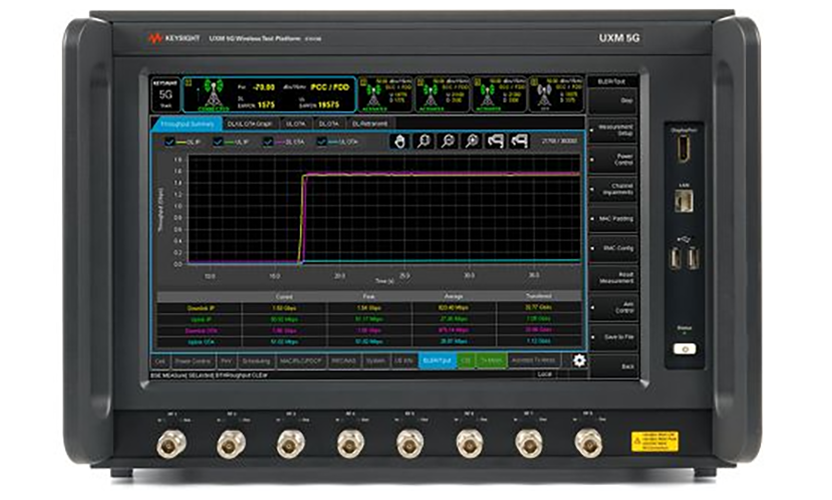Toggle the cyan UL OTA trace checkbox
Screen dimensions: 832x500
pos(321,142)
